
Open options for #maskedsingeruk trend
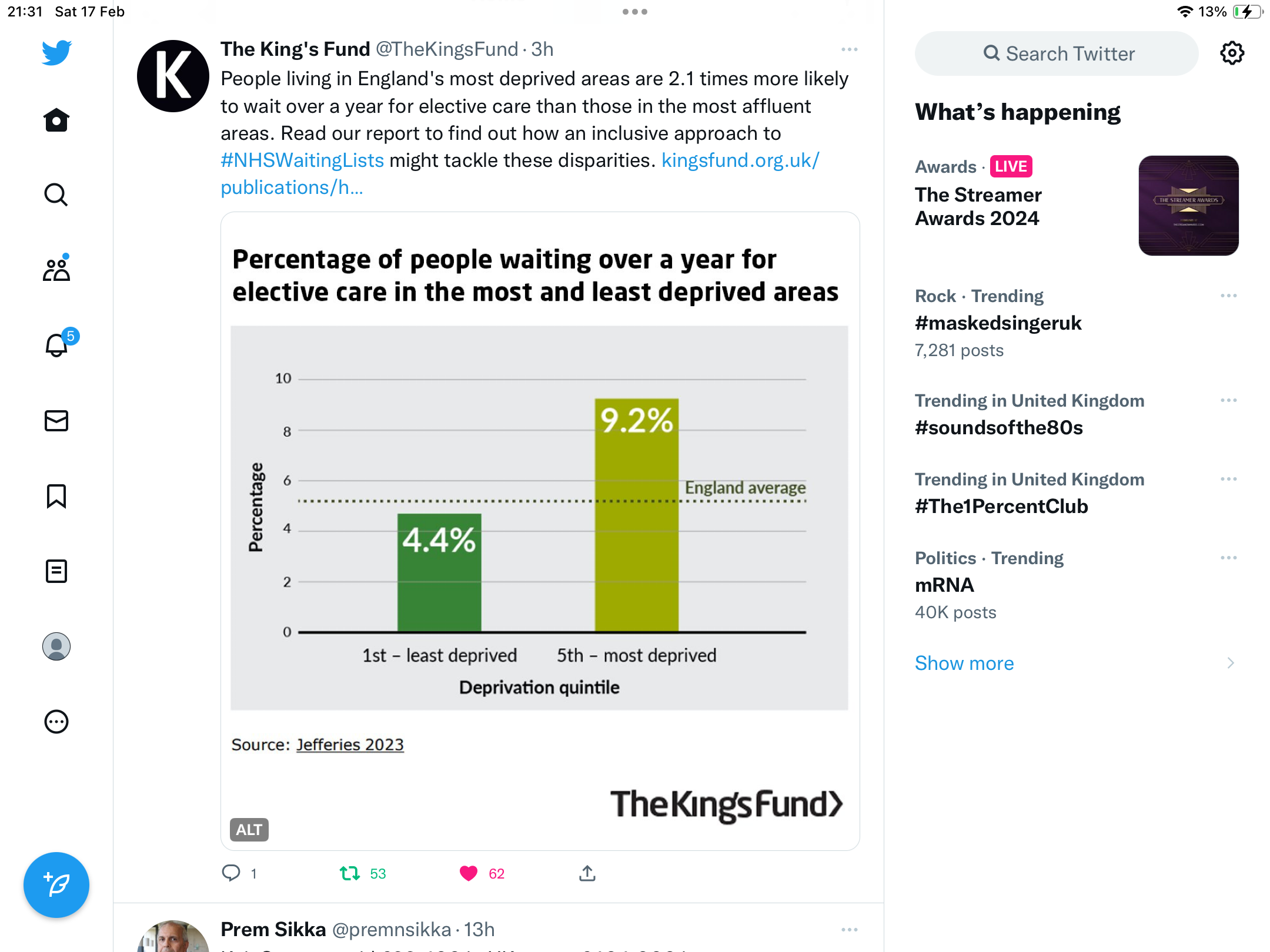click(1229, 296)
